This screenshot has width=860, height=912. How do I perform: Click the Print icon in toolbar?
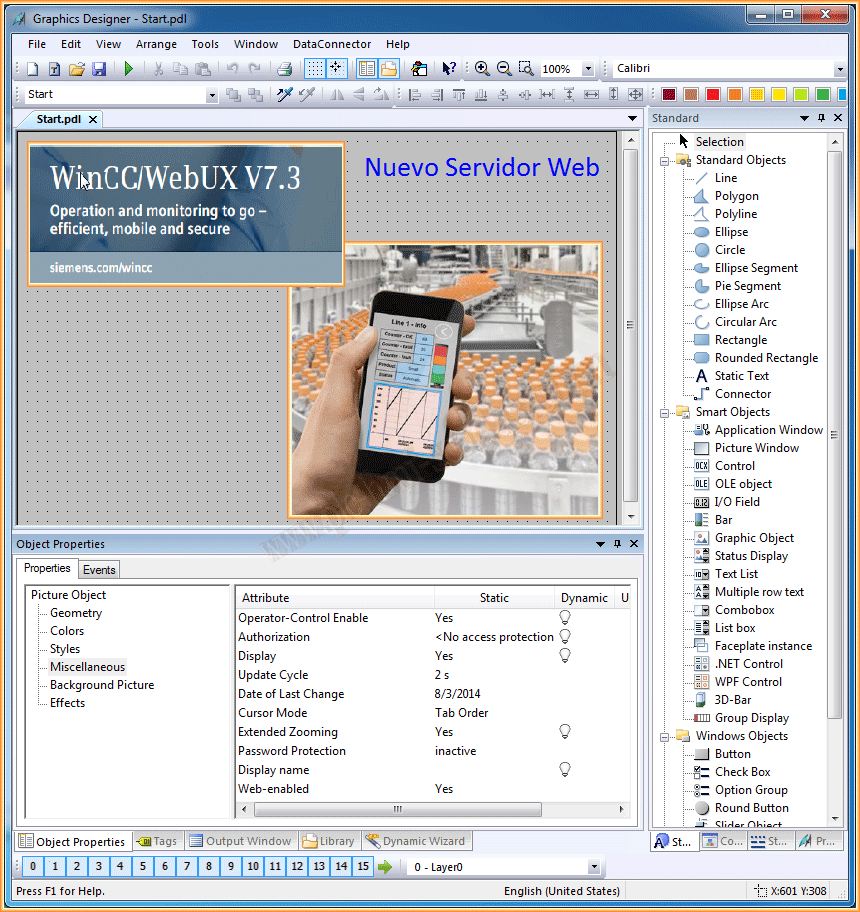click(284, 69)
